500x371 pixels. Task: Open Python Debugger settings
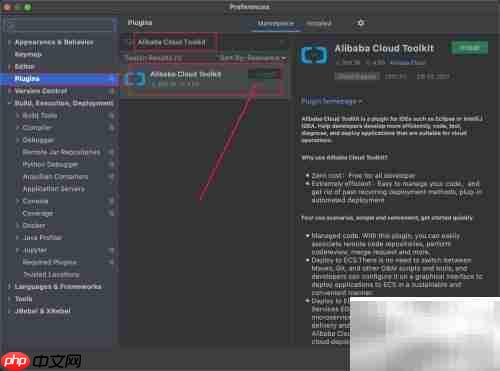tap(50, 164)
